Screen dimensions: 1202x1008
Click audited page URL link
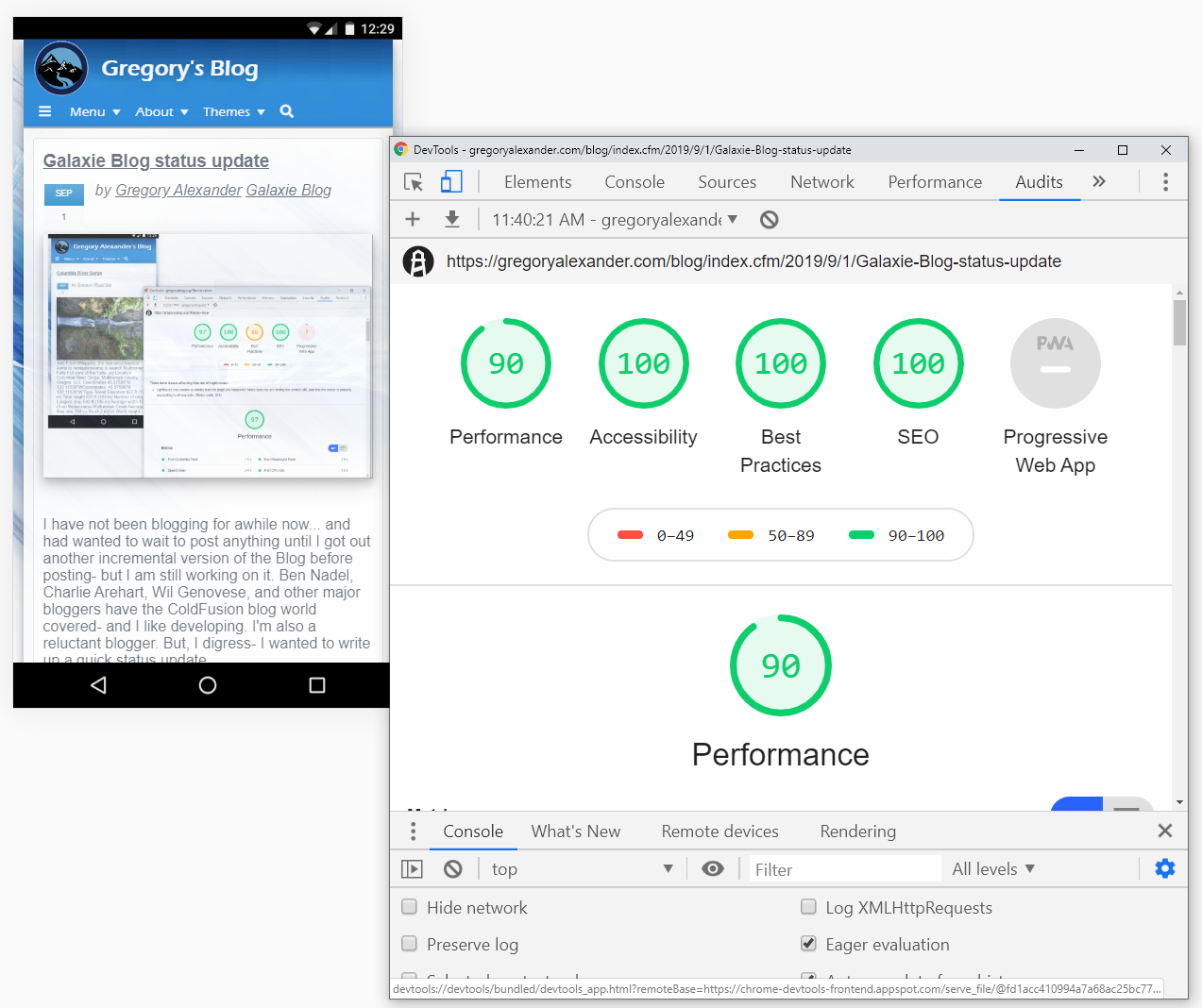(x=753, y=261)
